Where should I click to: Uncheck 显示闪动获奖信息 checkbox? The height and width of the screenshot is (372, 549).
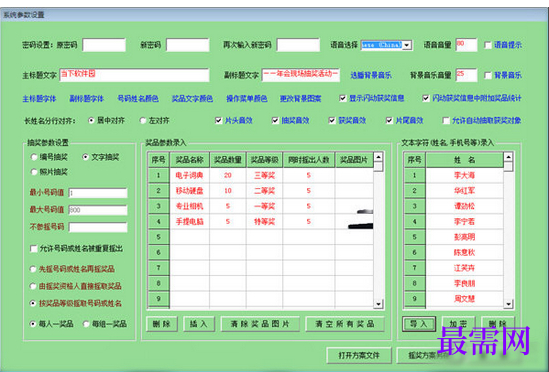tap(343, 98)
